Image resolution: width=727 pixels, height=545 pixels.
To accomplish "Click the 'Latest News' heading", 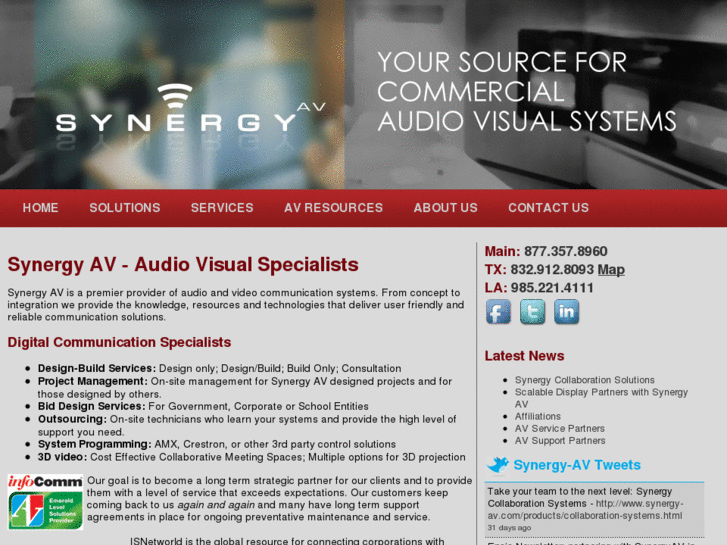I will tap(524, 356).
